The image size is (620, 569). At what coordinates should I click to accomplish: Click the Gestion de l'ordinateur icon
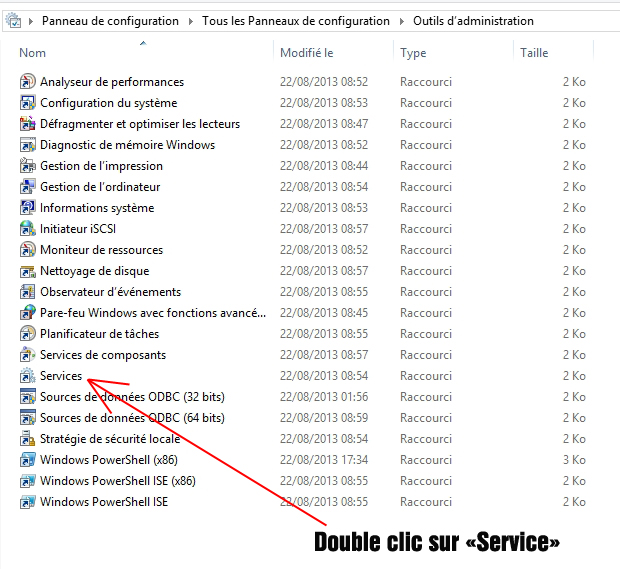[x=28, y=186]
